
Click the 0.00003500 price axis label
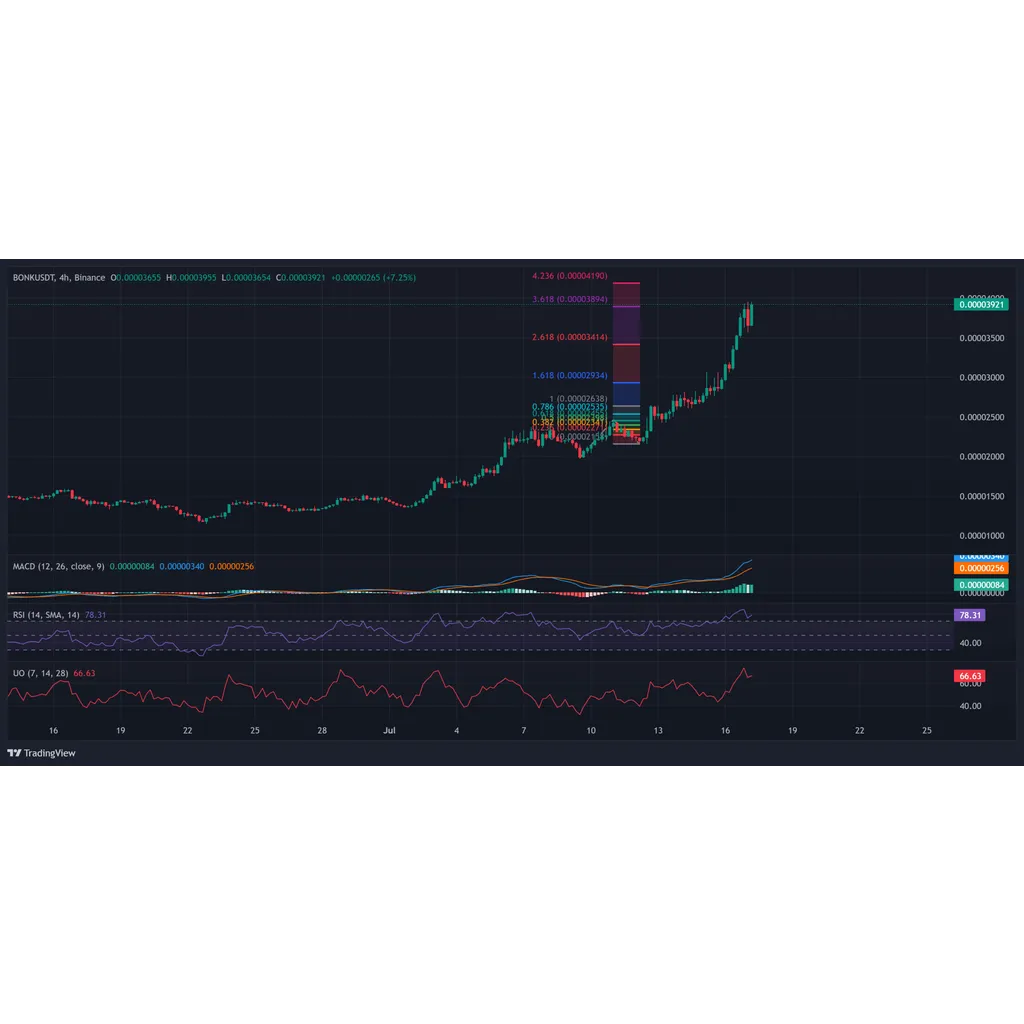pos(982,338)
